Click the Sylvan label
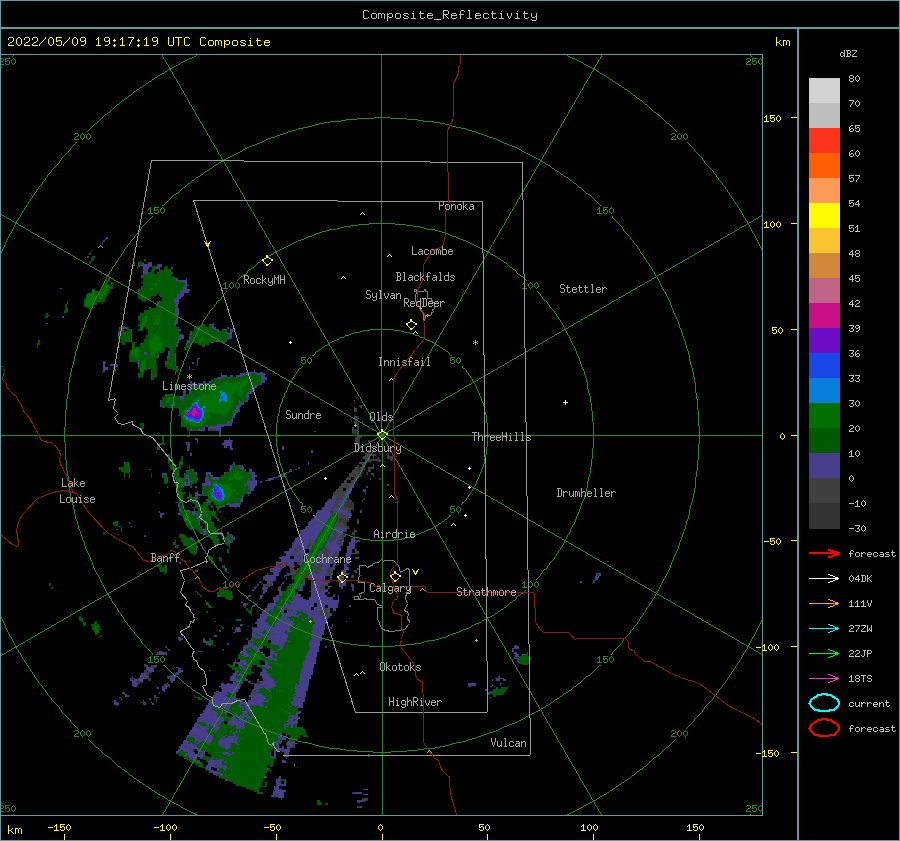Viewport: 900px width, 841px height. [x=383, y=295]
